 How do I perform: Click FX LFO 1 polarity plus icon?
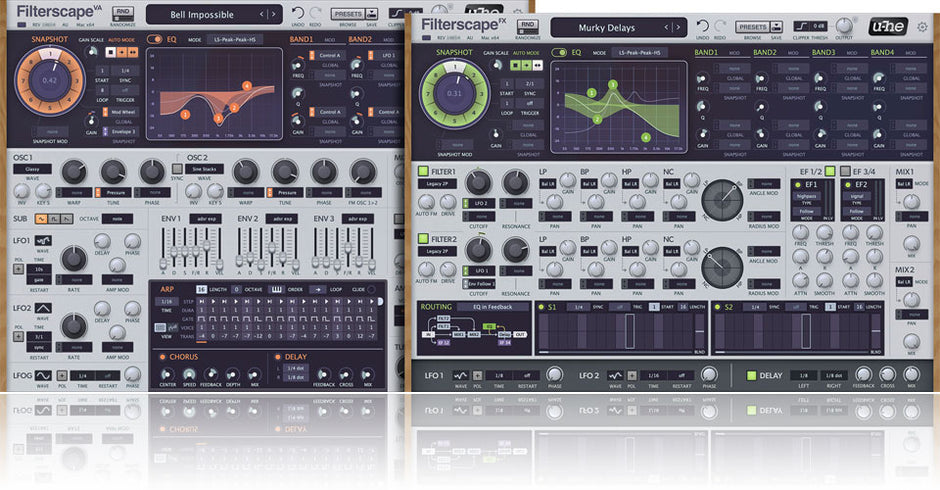pos(477,375)
